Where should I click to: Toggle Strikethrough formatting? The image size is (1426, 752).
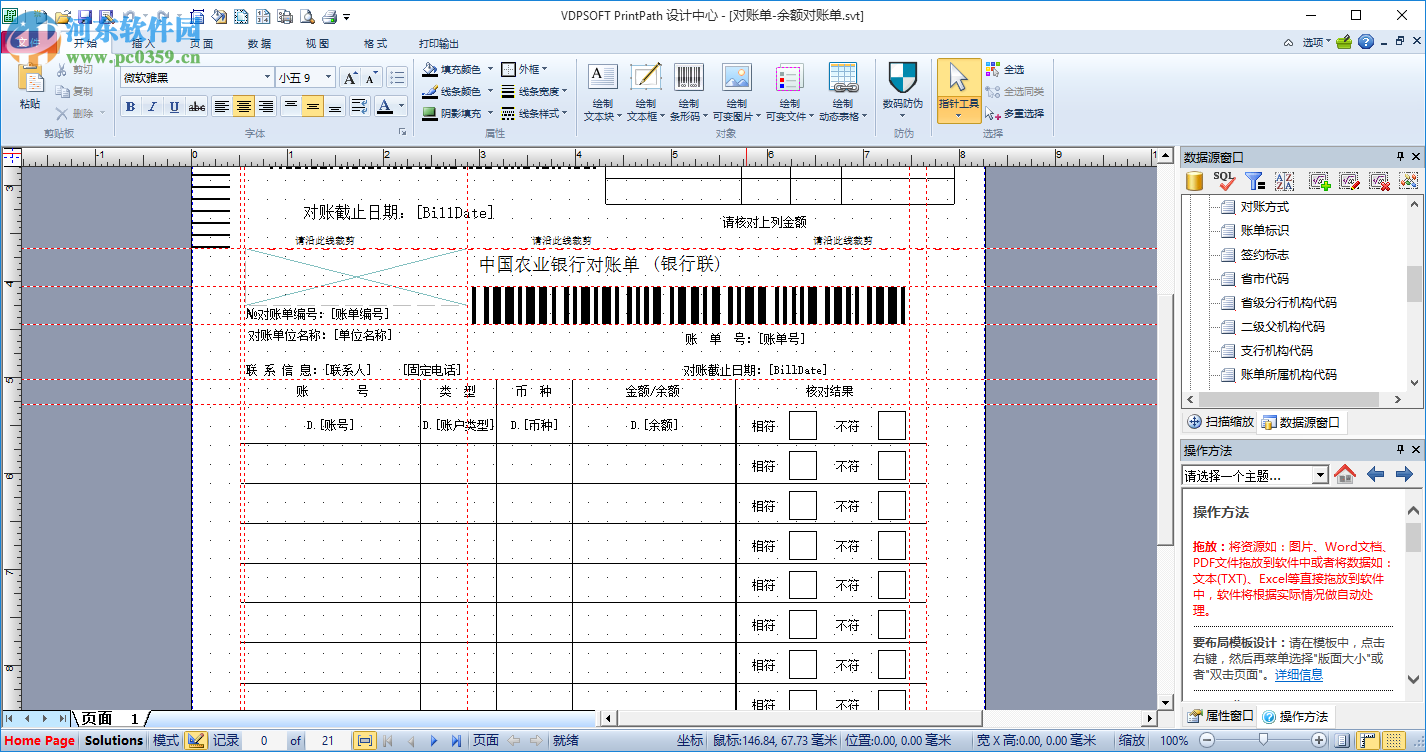coord(197,107)
